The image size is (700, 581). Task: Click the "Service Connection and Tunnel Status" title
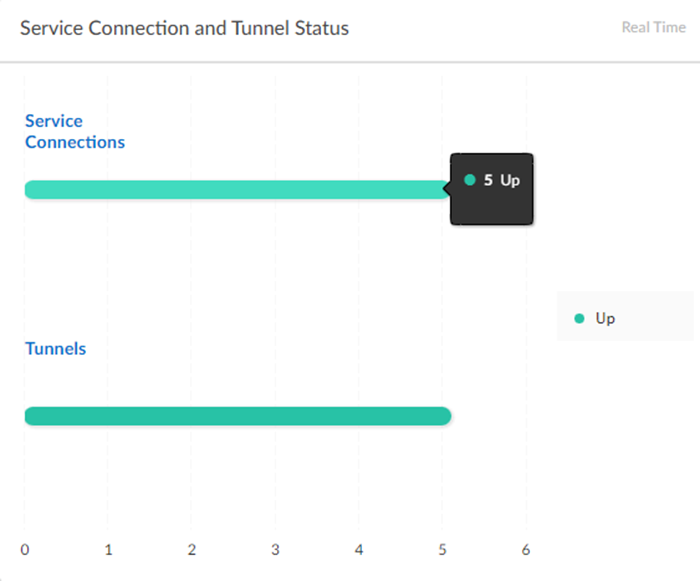tap(185, 28)
